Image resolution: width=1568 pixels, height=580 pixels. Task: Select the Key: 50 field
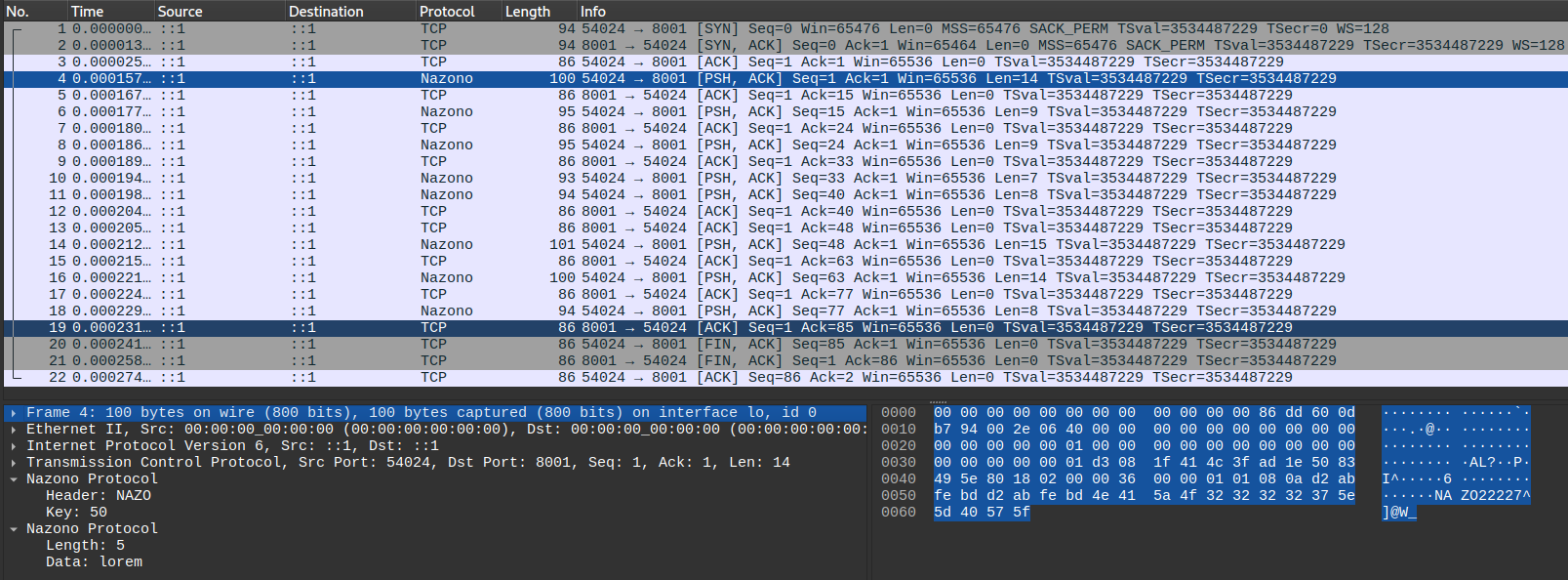[76, 513]
